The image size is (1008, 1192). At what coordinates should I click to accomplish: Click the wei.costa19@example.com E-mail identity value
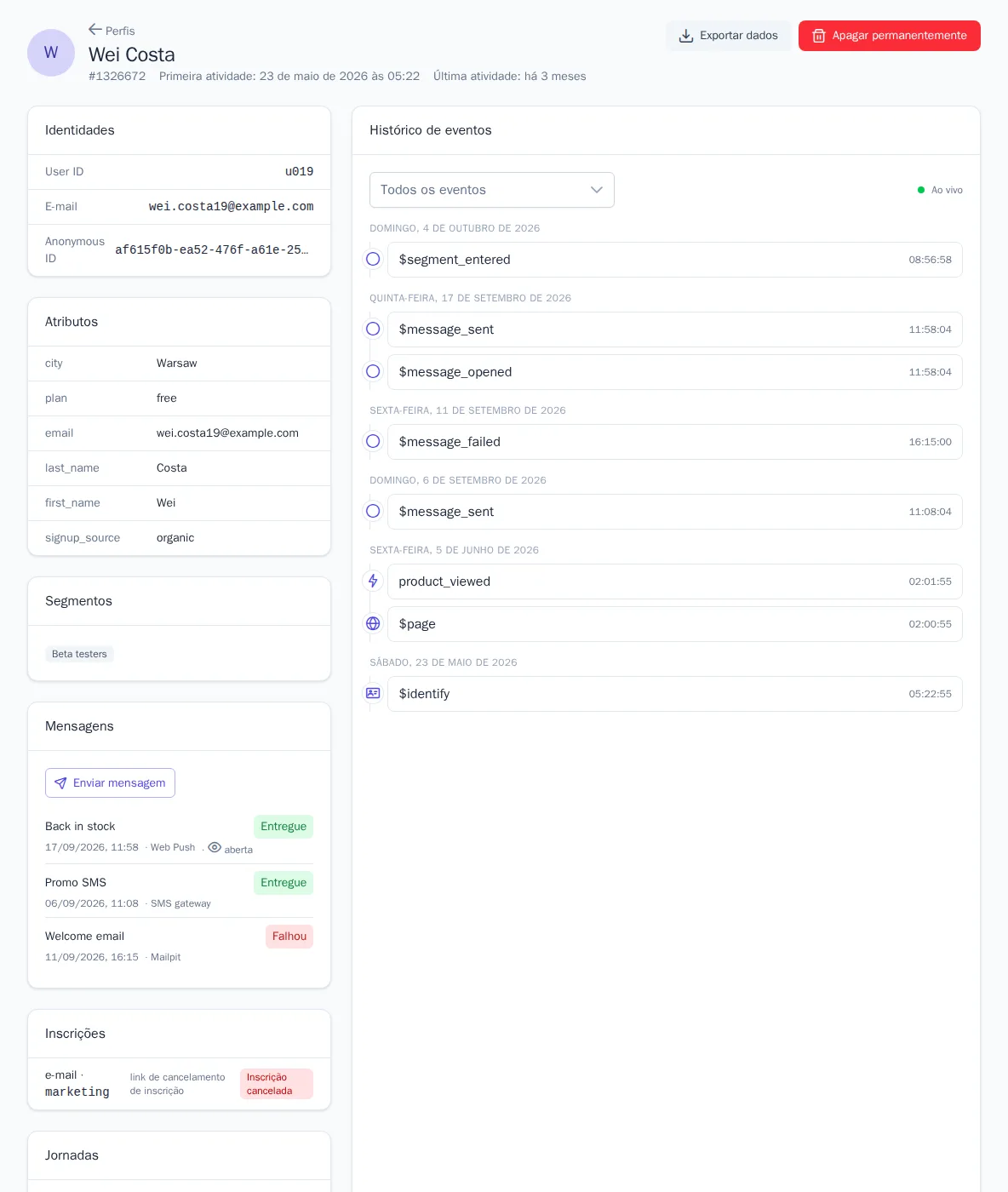(x=231, y=207)
